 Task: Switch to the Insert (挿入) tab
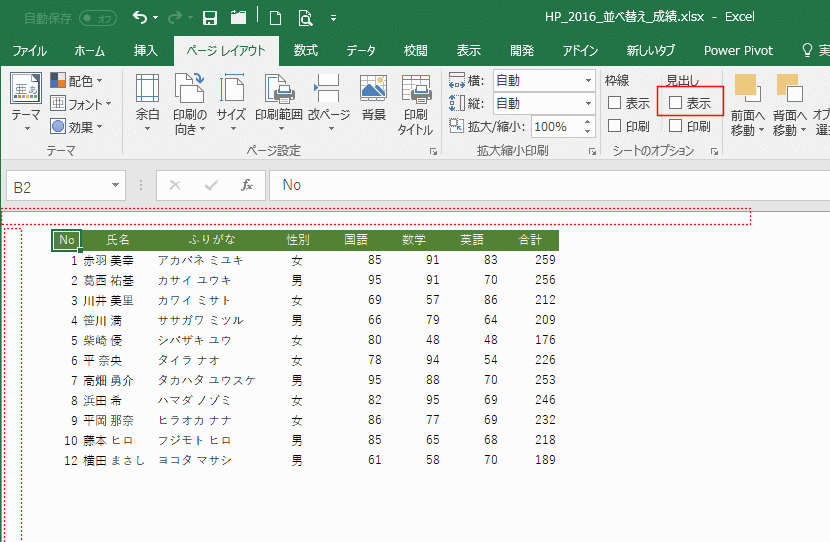coord(146,51)
